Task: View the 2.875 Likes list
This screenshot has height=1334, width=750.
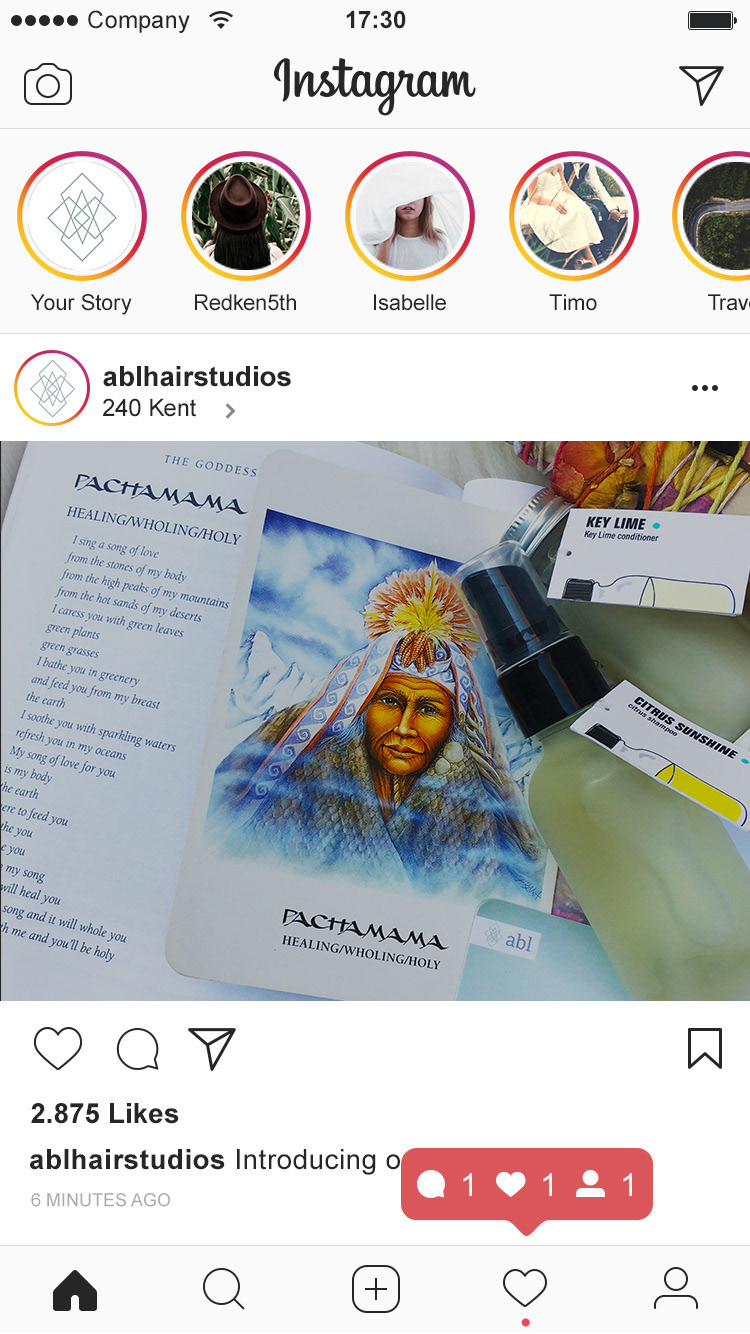Action: (x=104, y=1114)
